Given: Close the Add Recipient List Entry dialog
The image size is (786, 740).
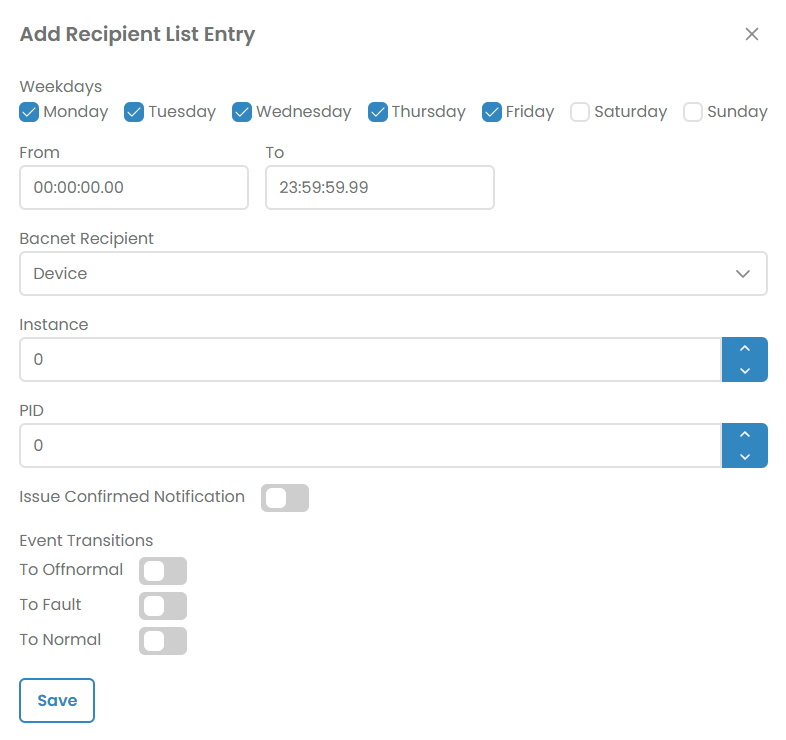Looking at the screenshot, I should [x=752, y=34].
